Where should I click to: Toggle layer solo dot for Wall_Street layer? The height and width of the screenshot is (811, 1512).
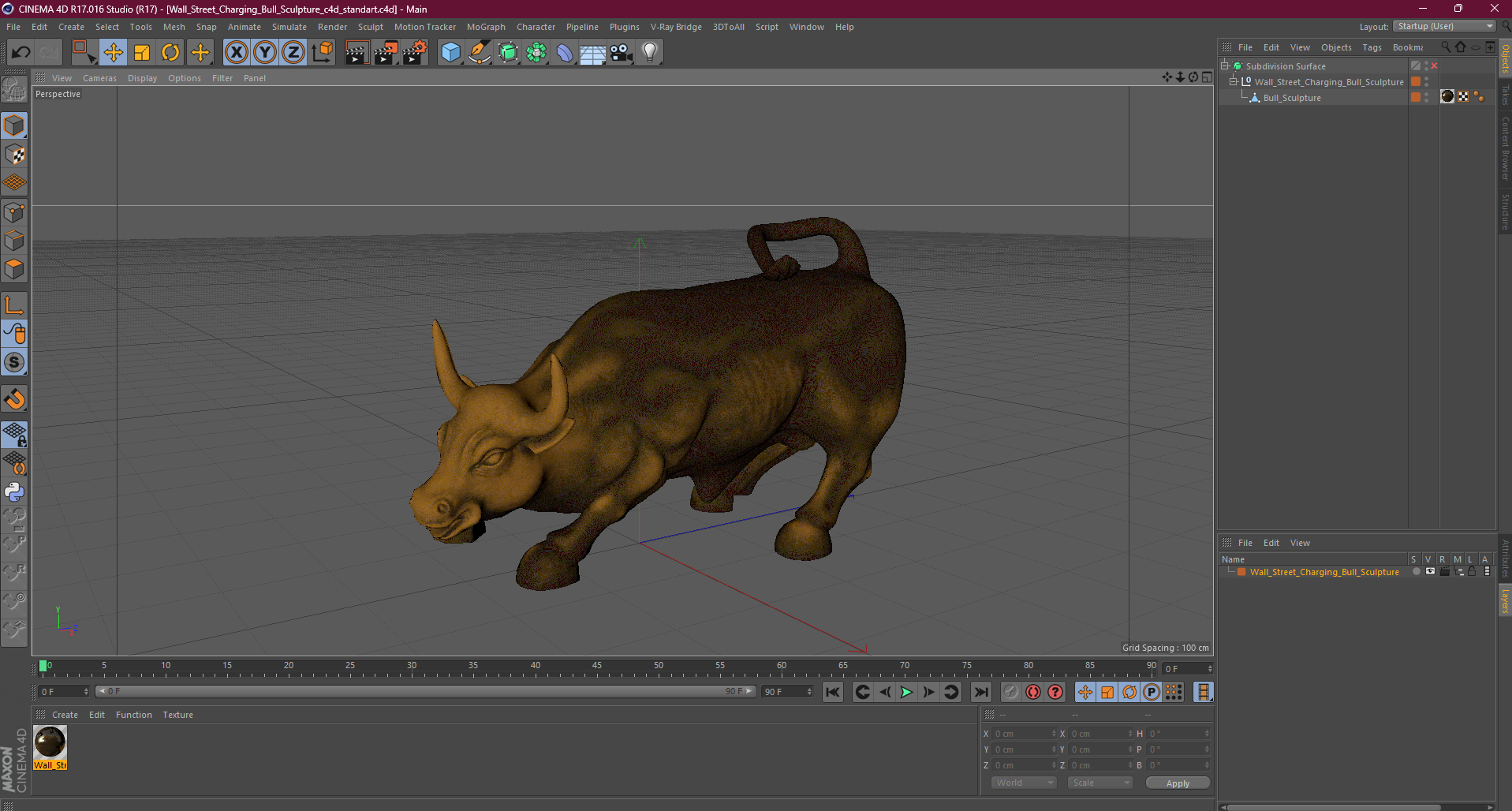coord(1417,572)
